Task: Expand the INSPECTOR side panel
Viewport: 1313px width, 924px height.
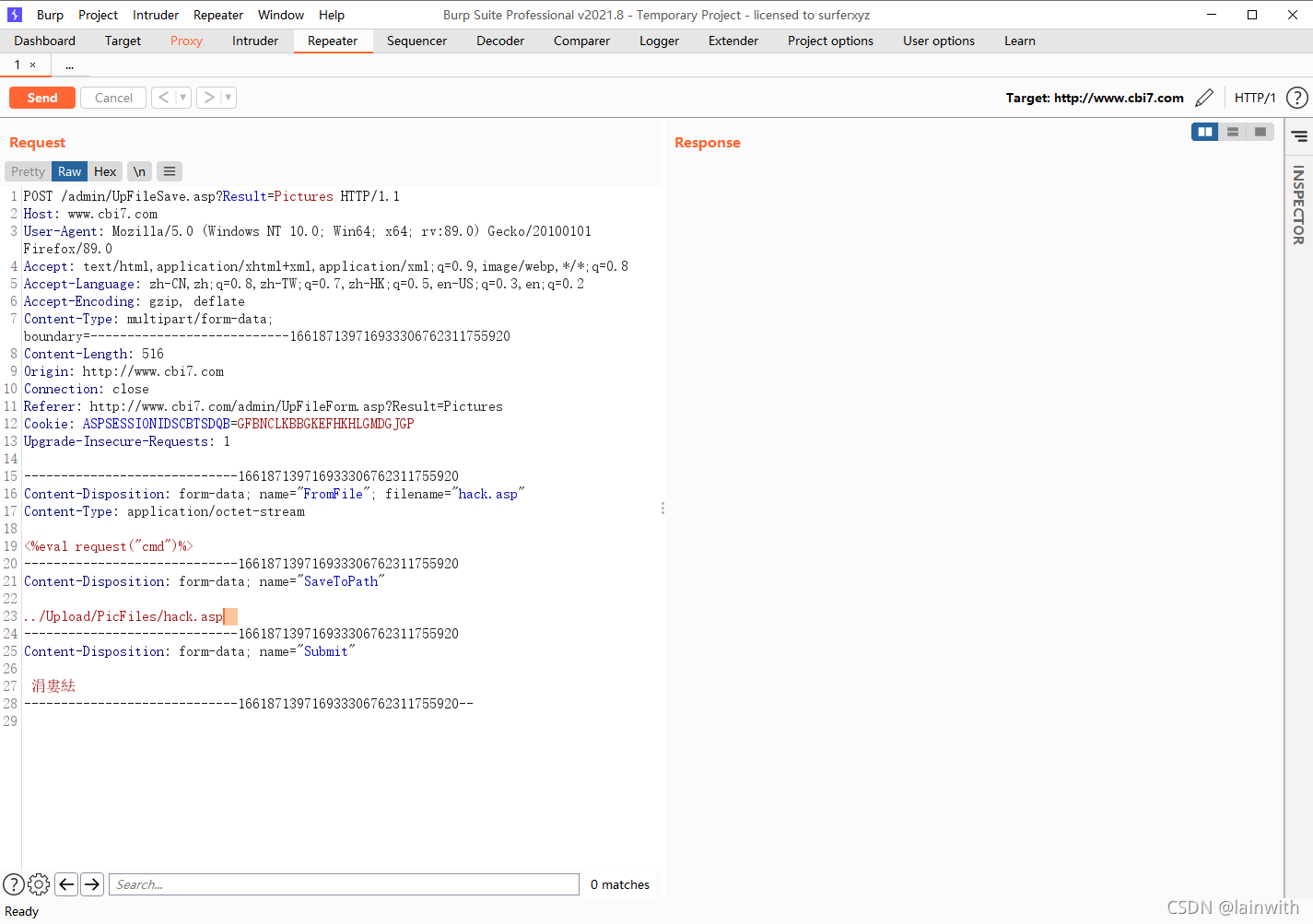Action: (1298, 205)
